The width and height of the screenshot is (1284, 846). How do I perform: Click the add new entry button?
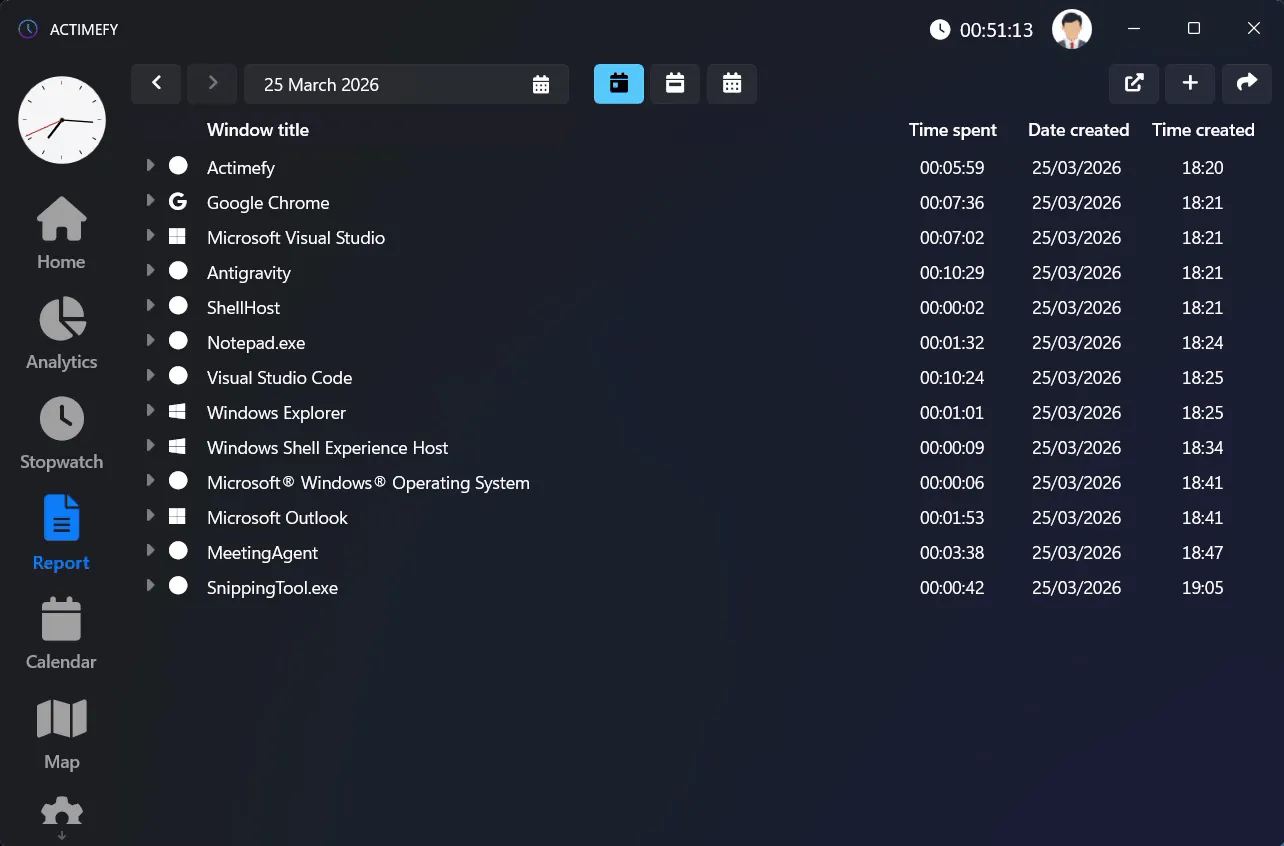[1189, 84]
